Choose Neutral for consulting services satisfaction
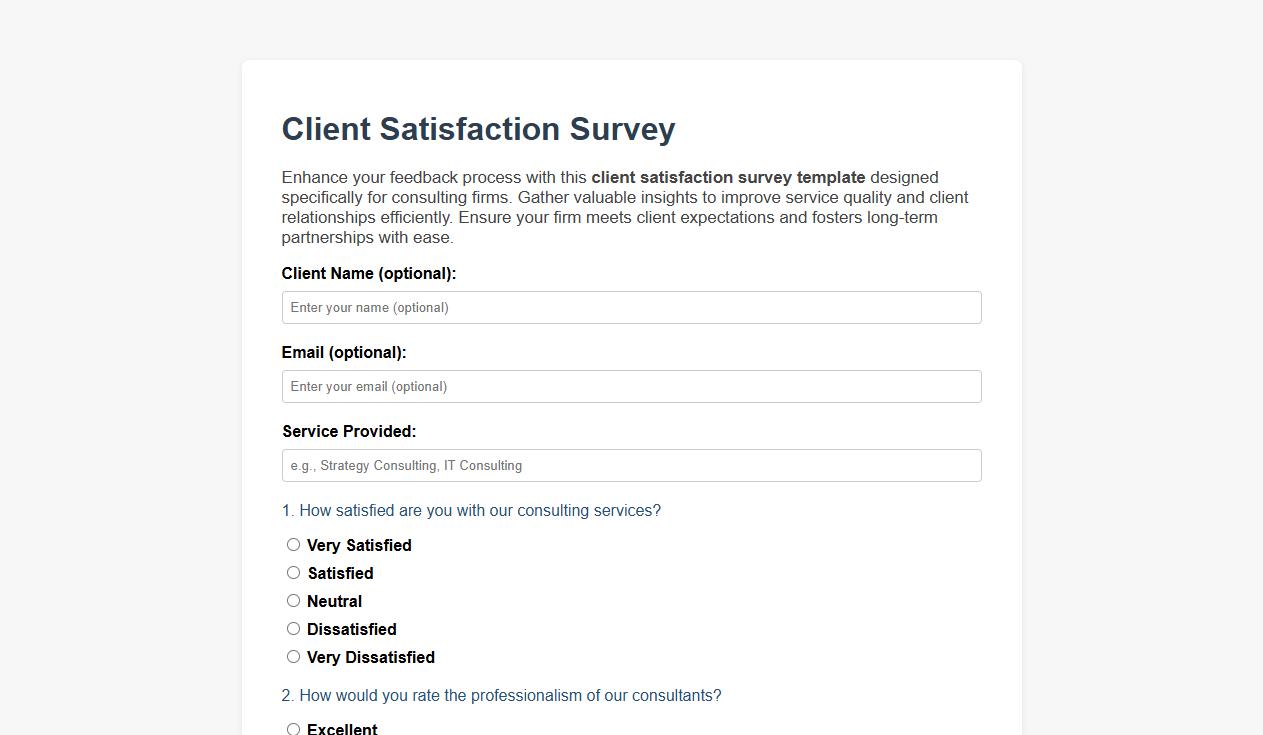This screenshot has height=735, width=1263. (x=293, y=600)
